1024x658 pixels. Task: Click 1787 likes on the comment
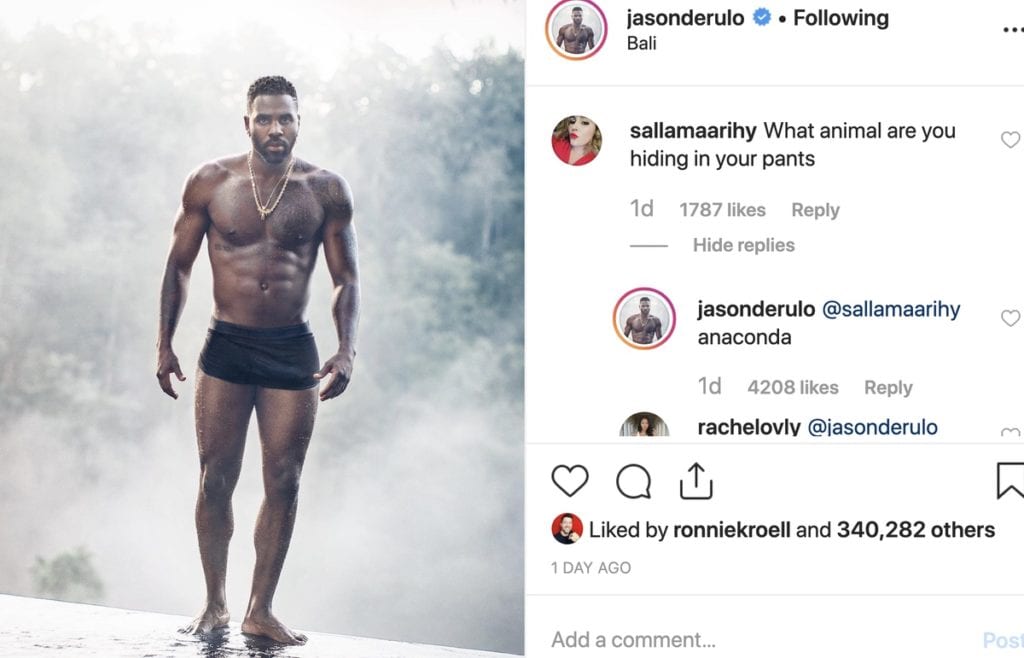coord(725,209)
